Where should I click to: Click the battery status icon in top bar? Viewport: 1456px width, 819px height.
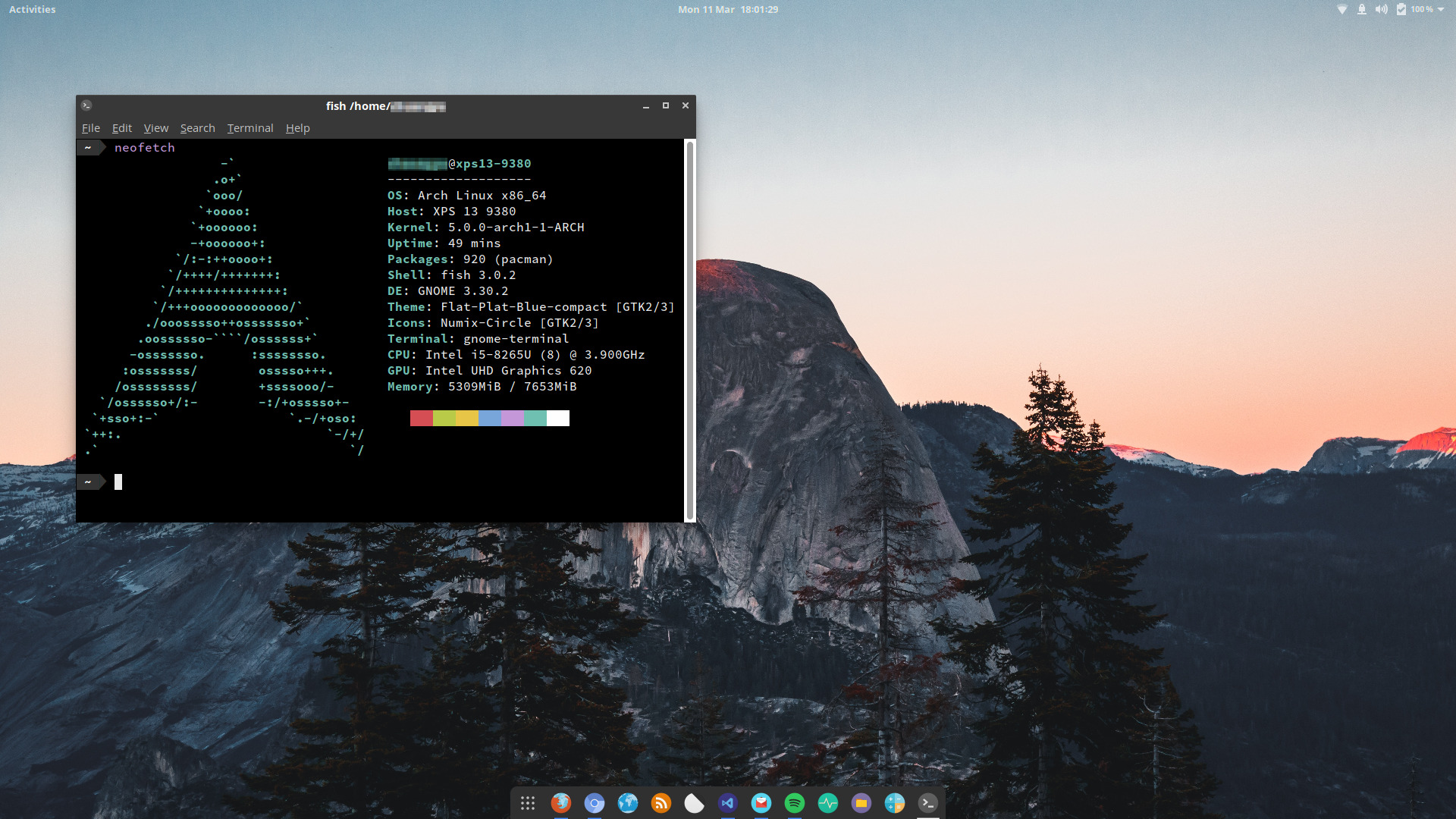click(x=1401, y=10)
